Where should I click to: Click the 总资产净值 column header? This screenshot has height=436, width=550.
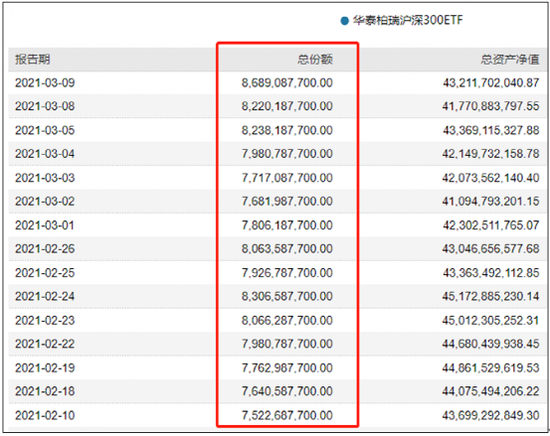point(510,59)
